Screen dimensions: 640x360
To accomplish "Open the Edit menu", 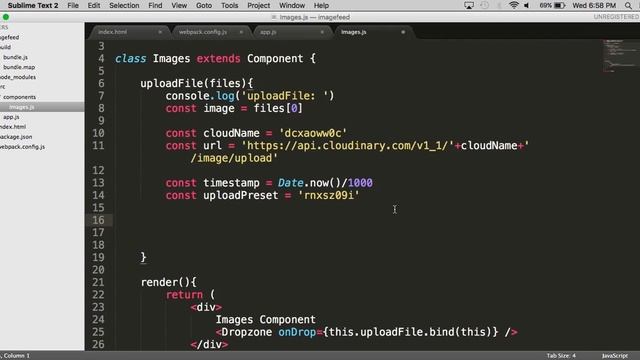I will tap(93, 5).
